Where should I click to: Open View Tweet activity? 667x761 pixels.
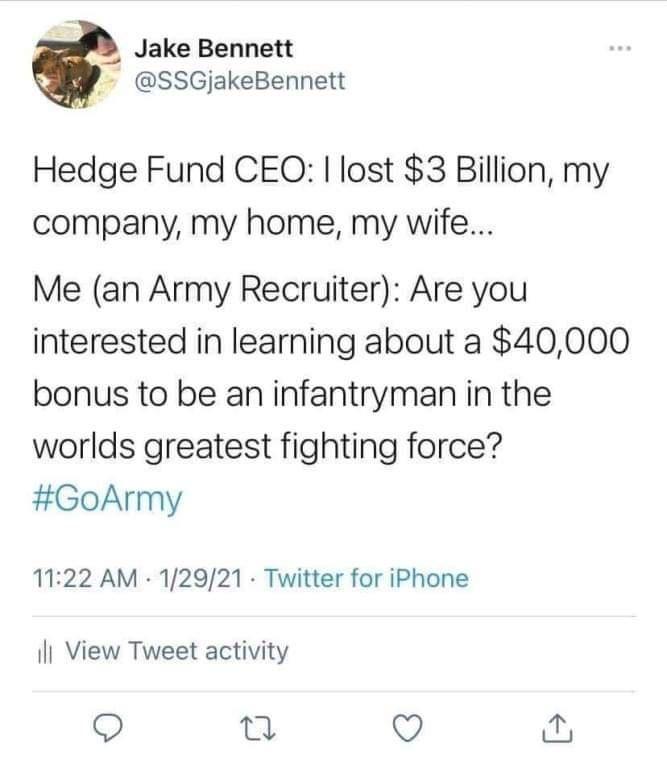pyautogui.click(x=176, y=652)
